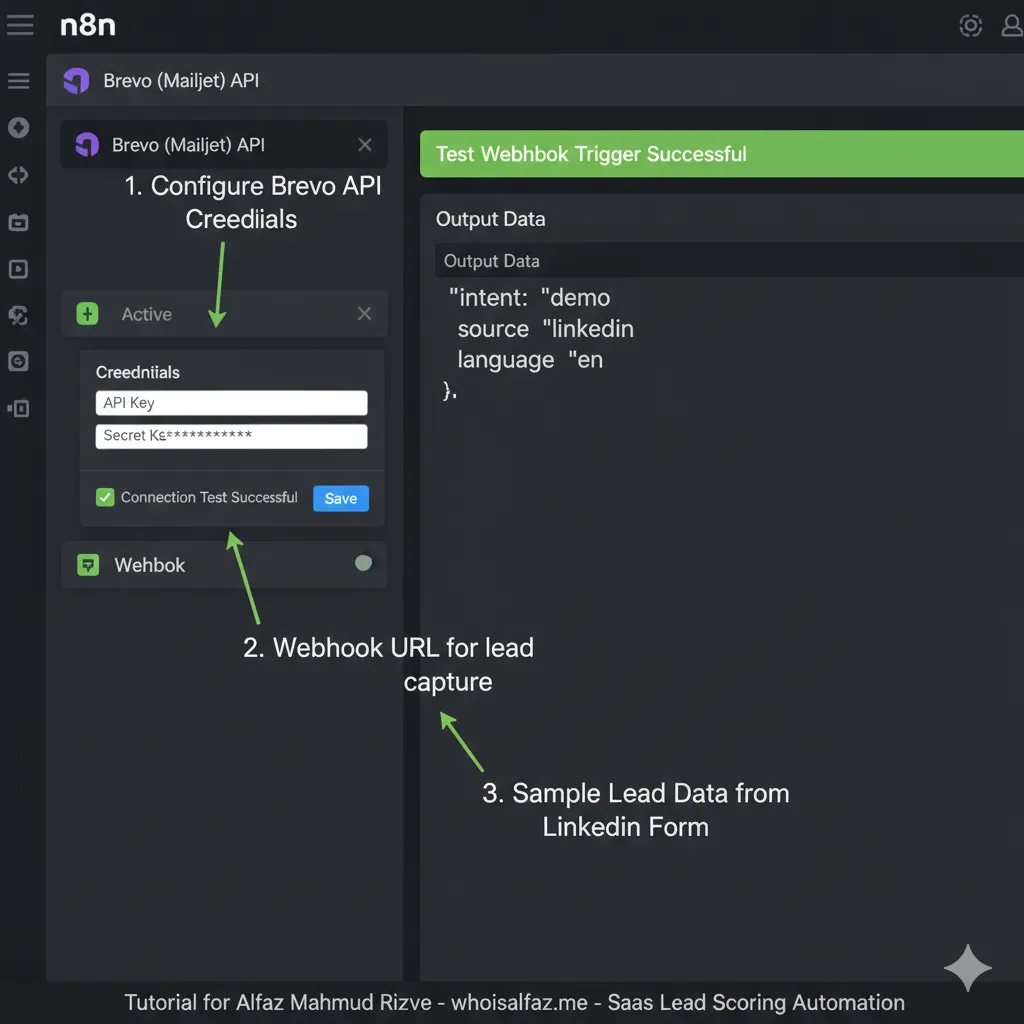Click the Brevo (Mailjet) API node icon

86,145
